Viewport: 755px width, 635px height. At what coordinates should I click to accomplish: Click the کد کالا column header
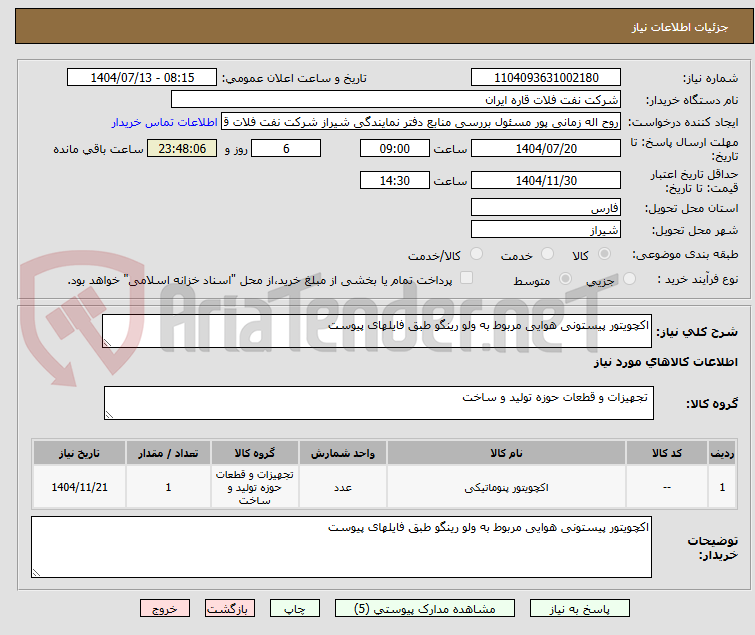click(x=667, y=453)
